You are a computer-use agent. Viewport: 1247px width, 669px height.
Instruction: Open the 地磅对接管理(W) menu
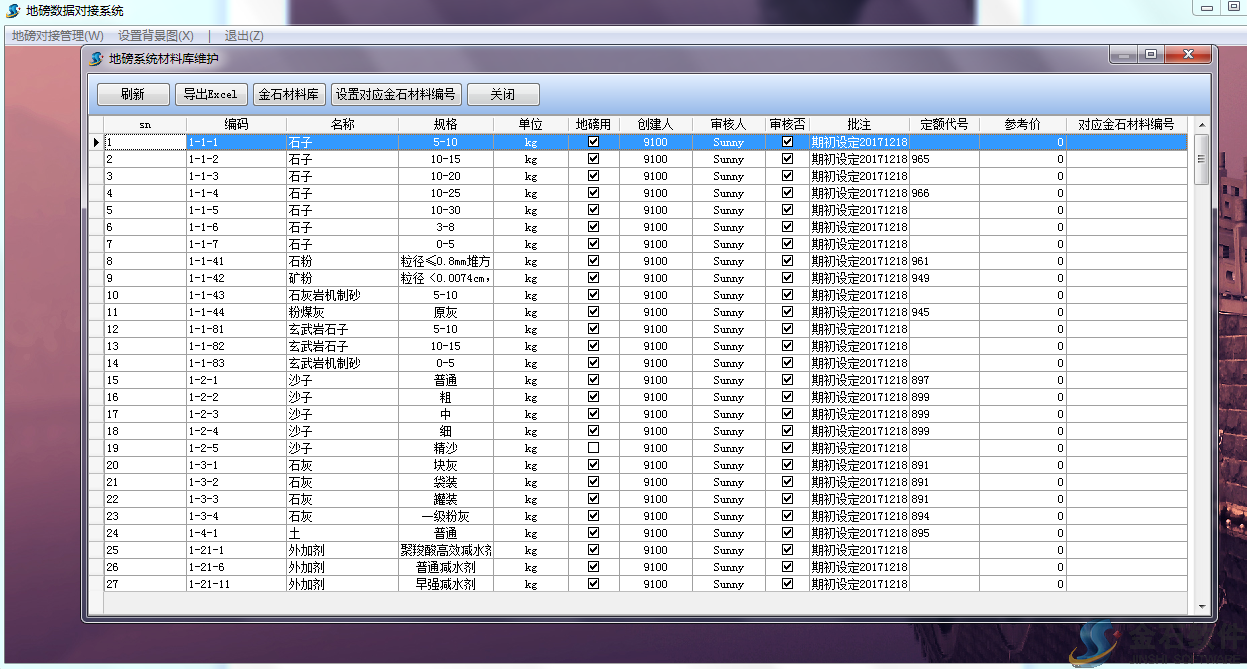point(57,35)
